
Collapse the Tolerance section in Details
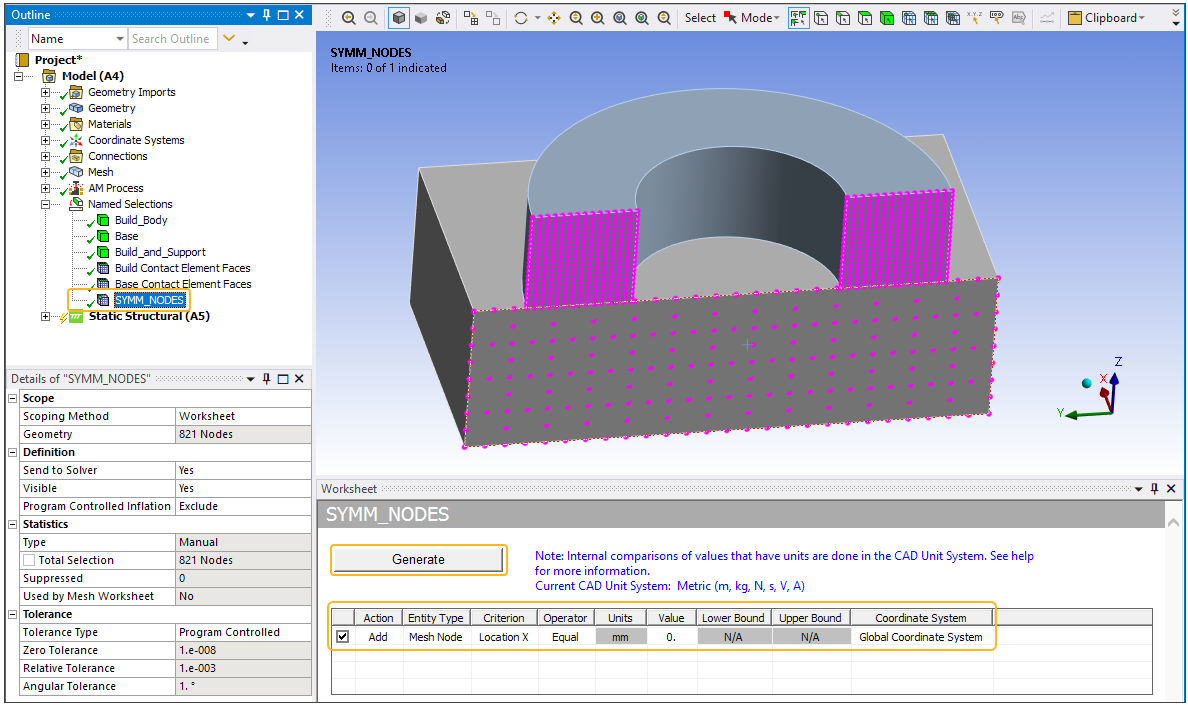(x=13, y=614)
